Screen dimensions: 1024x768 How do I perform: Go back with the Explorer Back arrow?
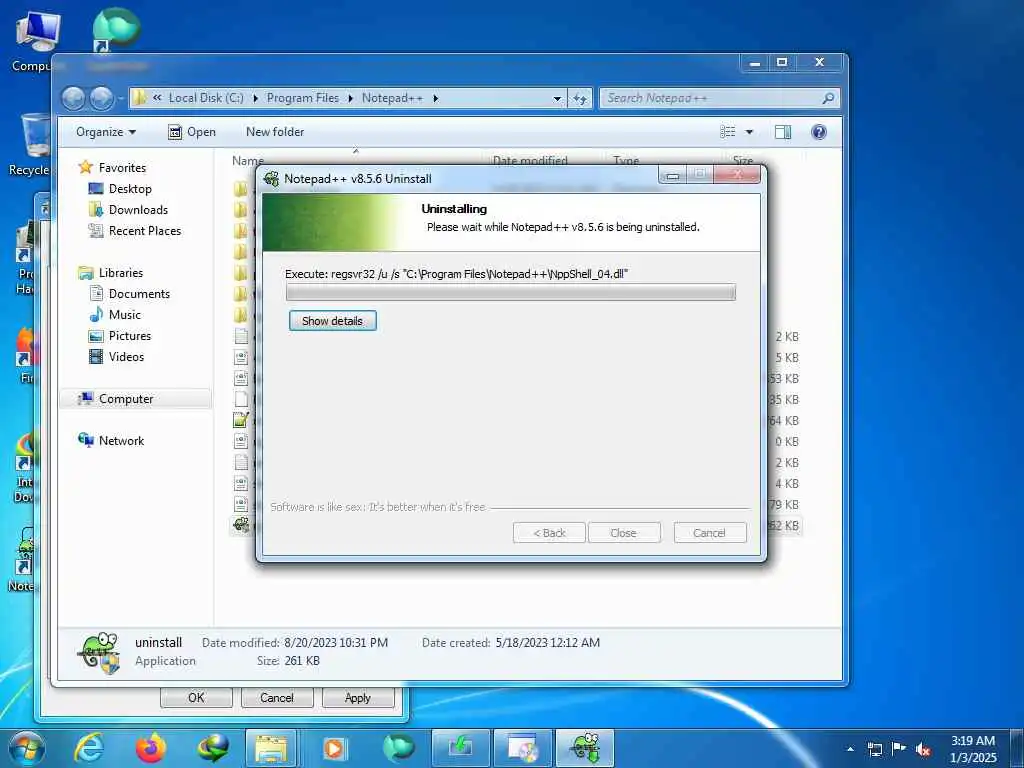click(73, 99)
